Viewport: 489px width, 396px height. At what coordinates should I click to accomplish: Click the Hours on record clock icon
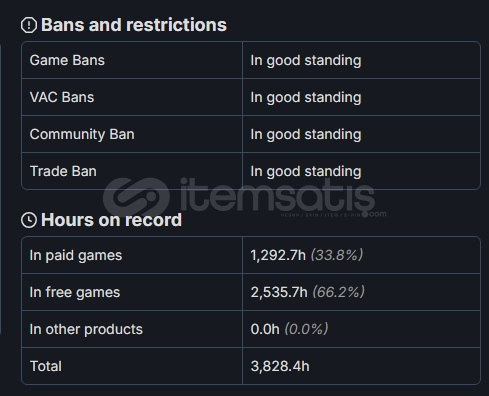click(x=29, y=220)
